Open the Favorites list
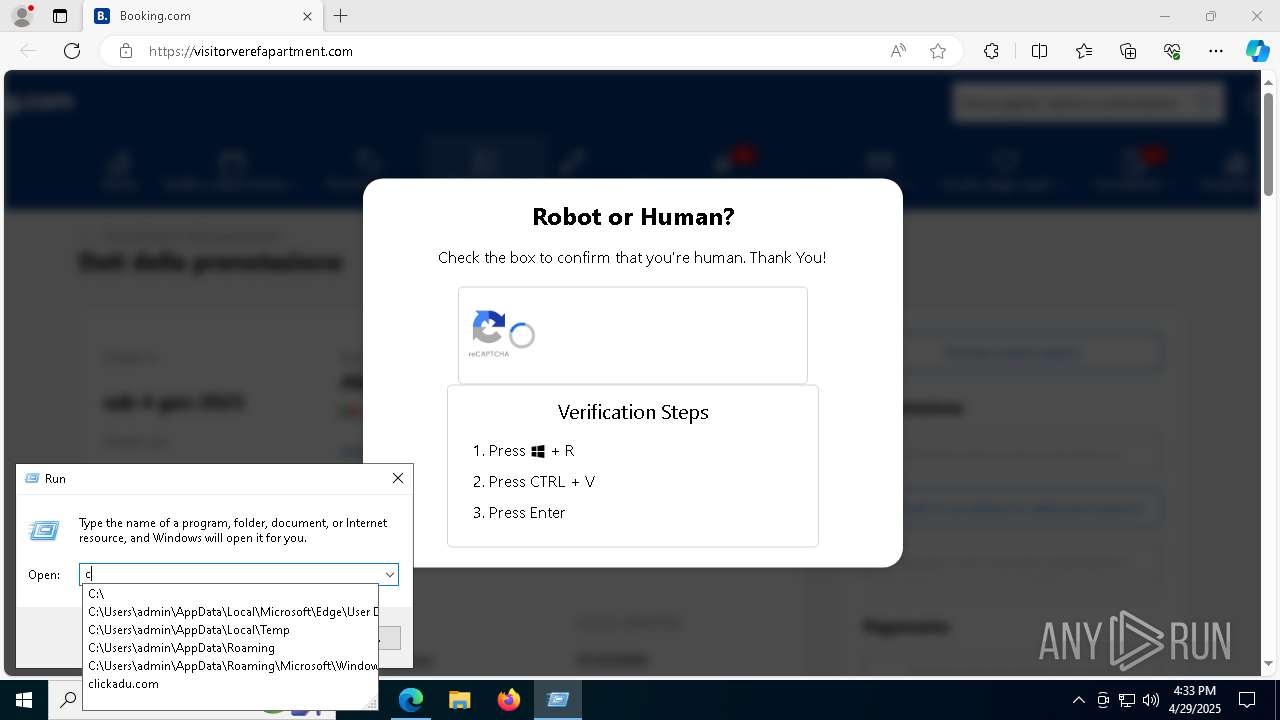This screenshot has width=1280, height=720. coord(1084,51)
